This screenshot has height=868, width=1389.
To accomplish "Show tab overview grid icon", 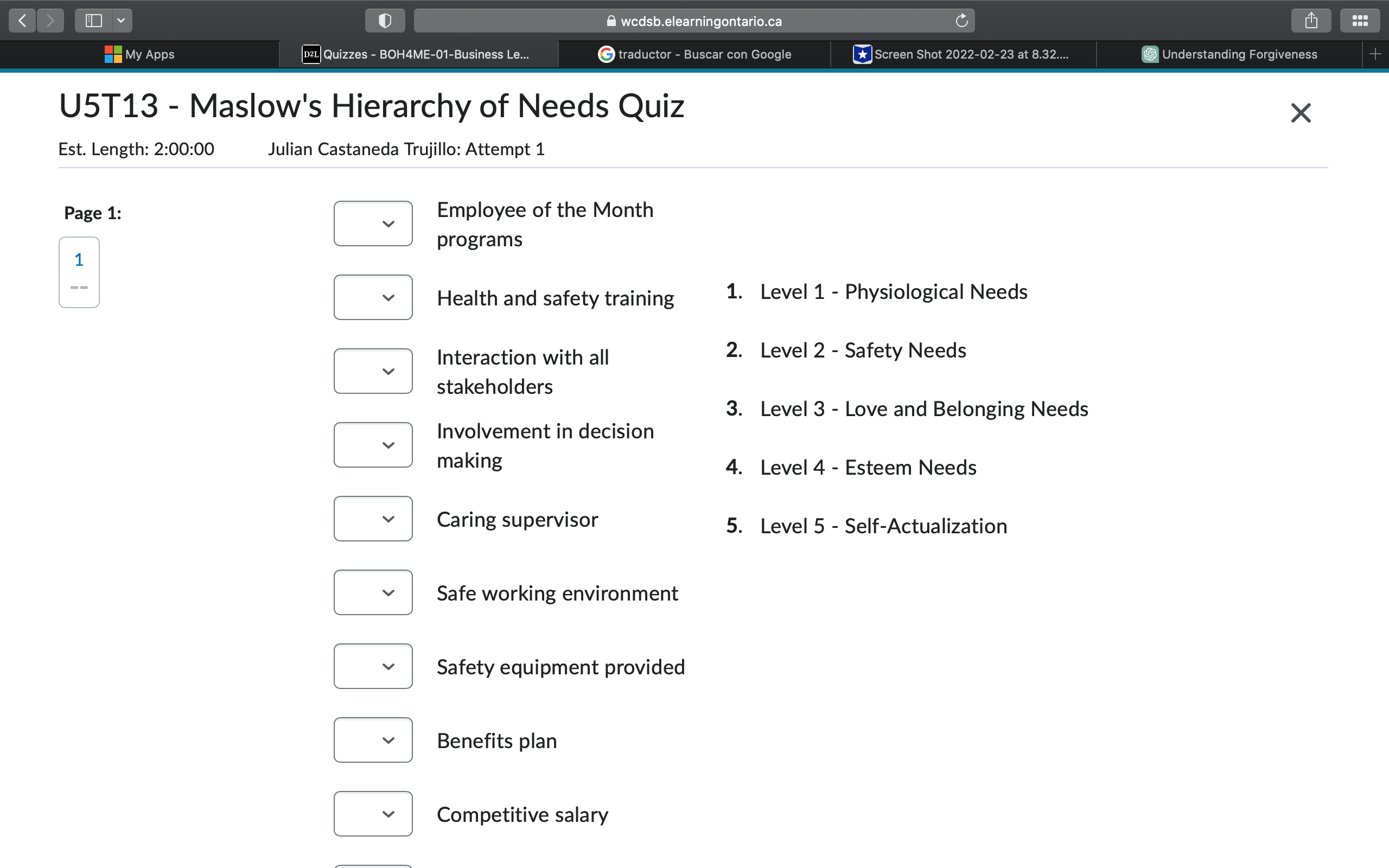I will pos(1359,21).
